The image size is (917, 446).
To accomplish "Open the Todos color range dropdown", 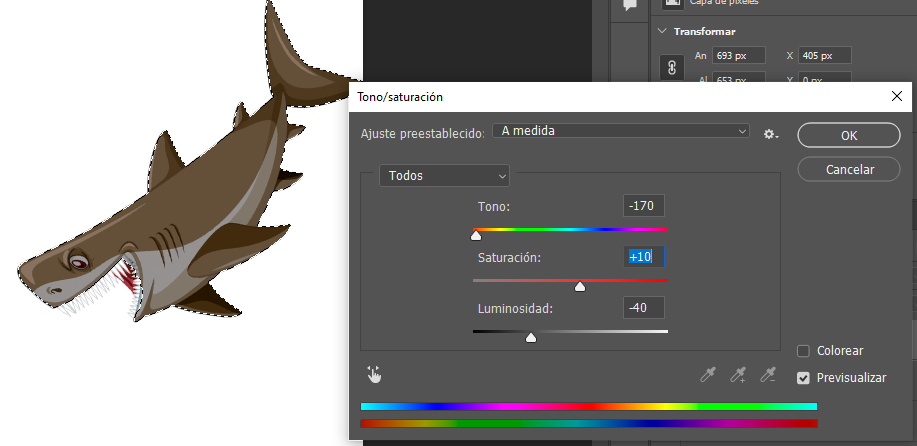I will (x=444, y=176).
